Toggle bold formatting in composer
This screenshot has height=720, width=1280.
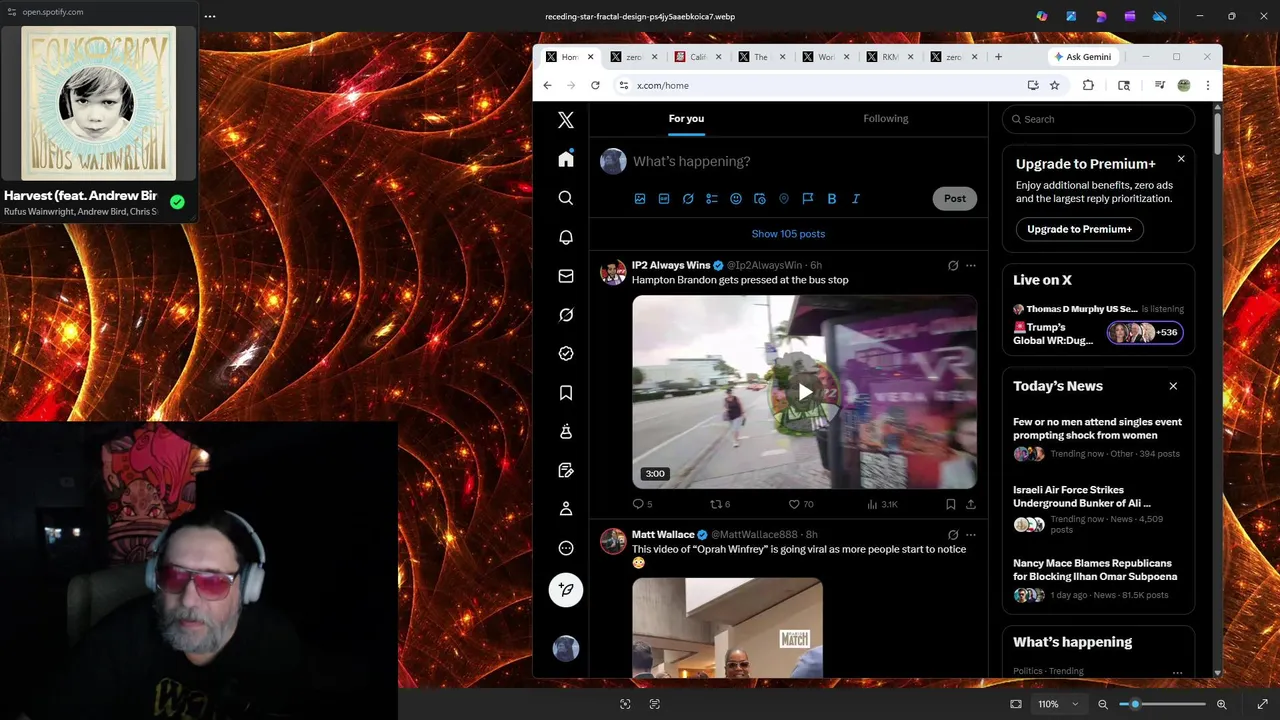[x=832, y=199]
